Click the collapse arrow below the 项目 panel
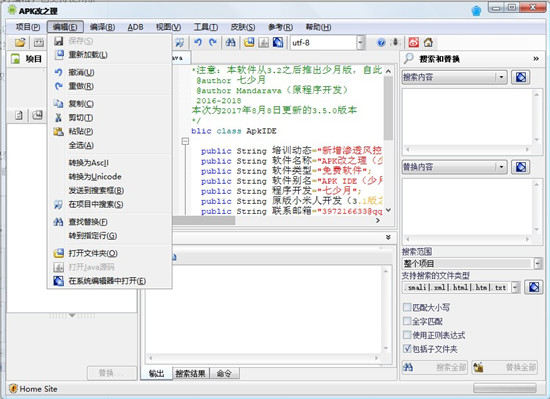Image resolution: width=550 pixels, height=399 pixels. click(x=72, y=315)
